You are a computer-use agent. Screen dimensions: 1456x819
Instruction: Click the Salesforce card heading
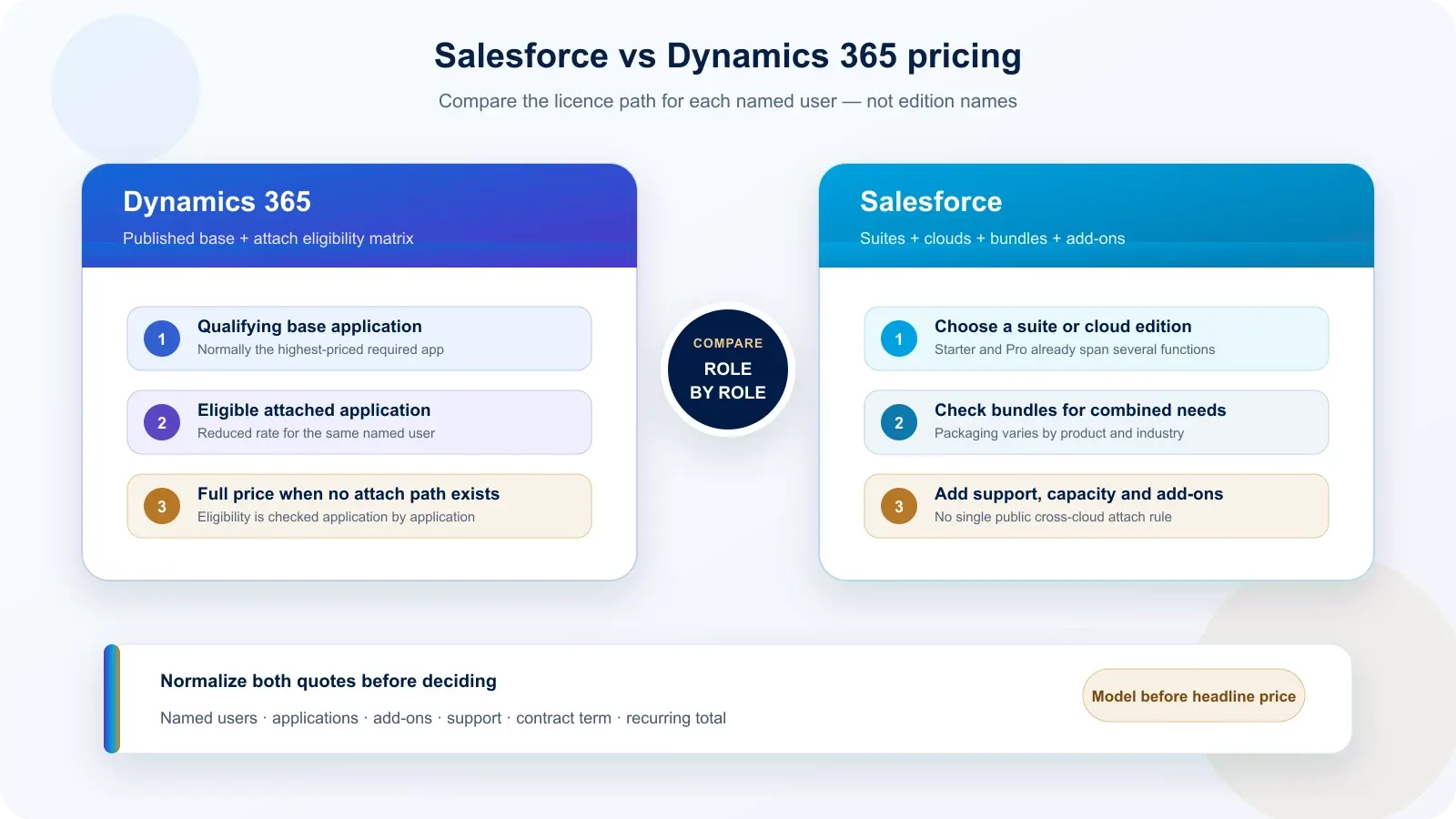pyautogui.click(x=931, y=201)
